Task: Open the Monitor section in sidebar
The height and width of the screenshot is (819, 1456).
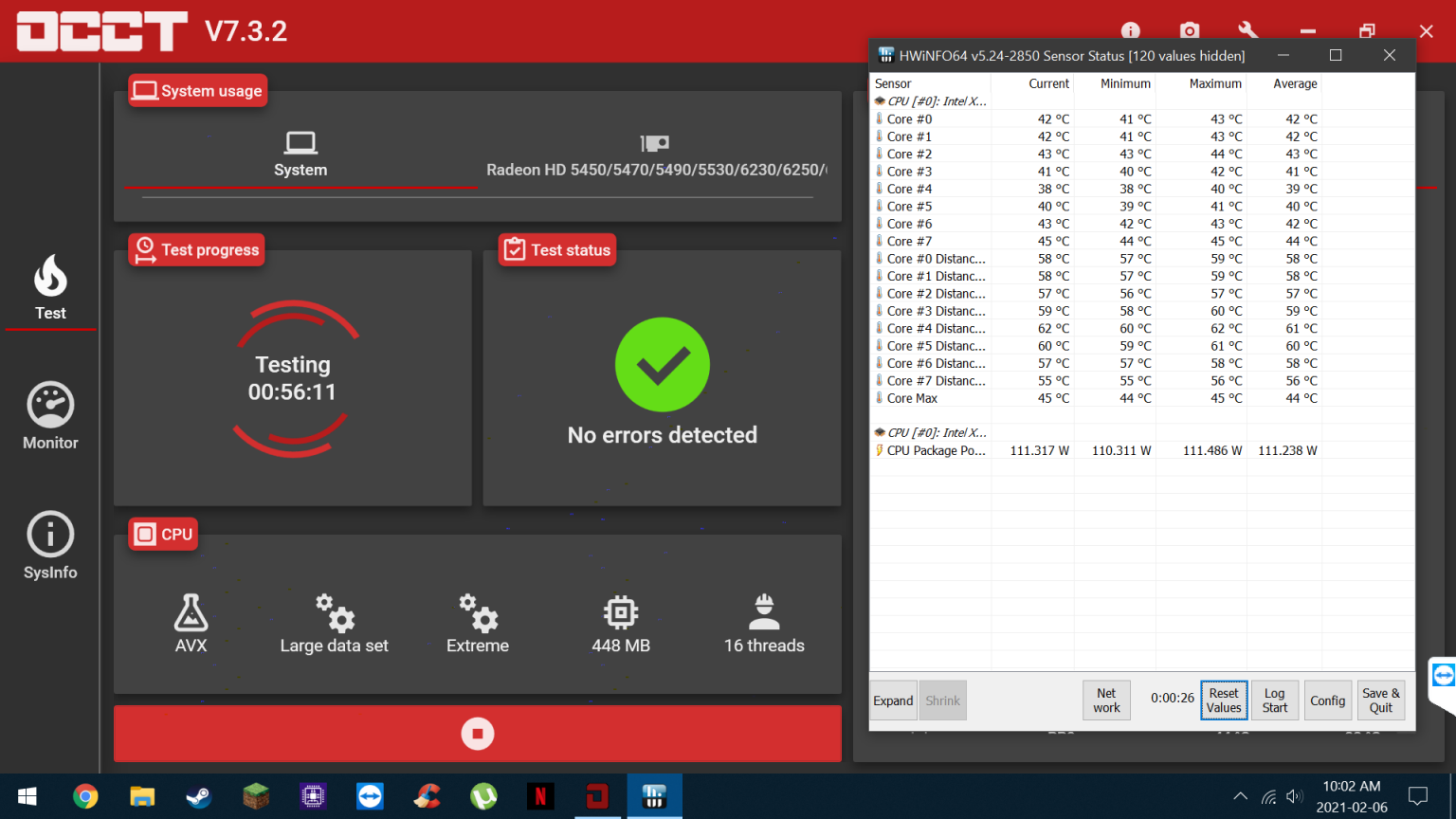Action: point(50,416)
